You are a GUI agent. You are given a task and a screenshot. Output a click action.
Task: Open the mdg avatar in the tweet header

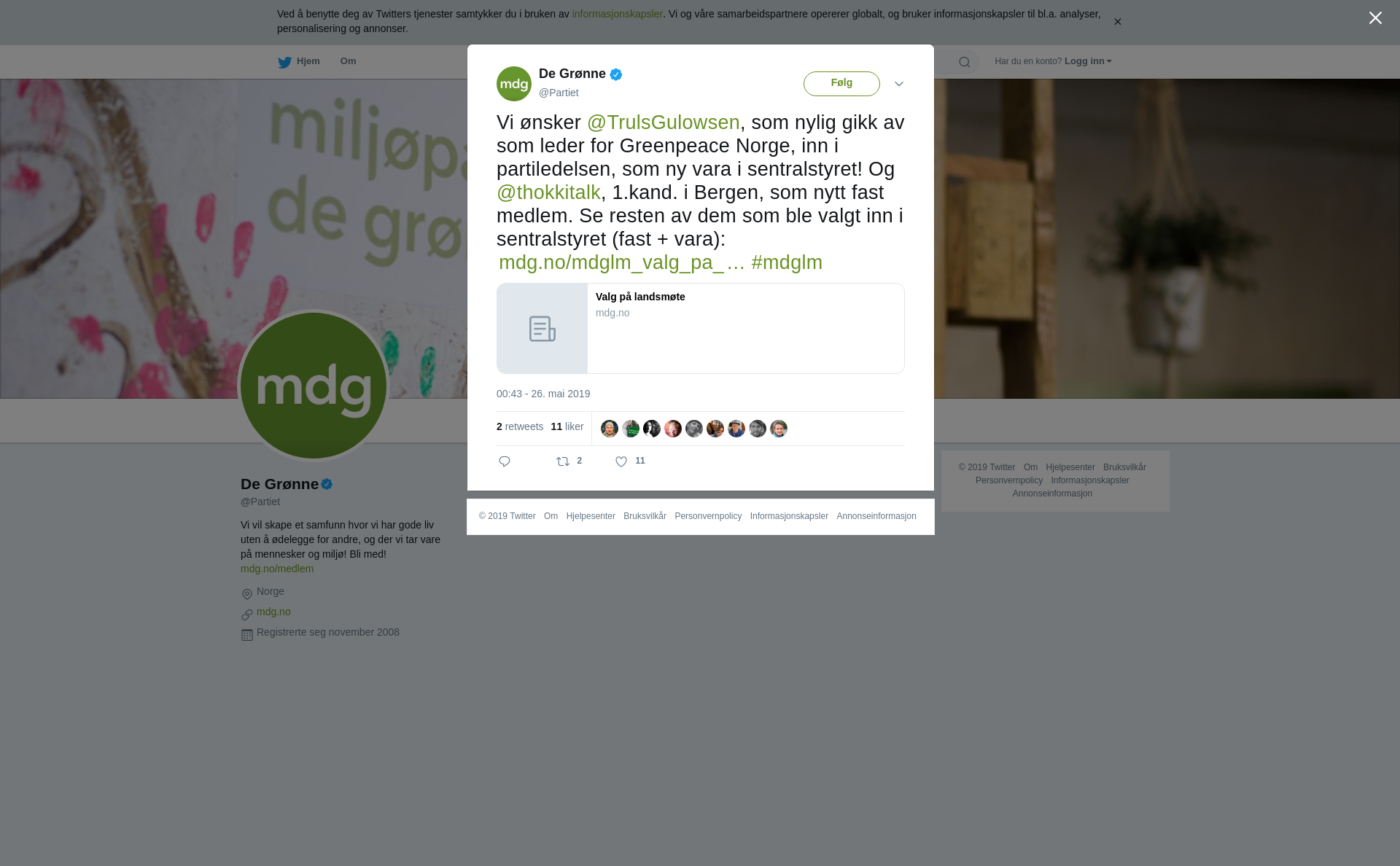click(514, 84)
